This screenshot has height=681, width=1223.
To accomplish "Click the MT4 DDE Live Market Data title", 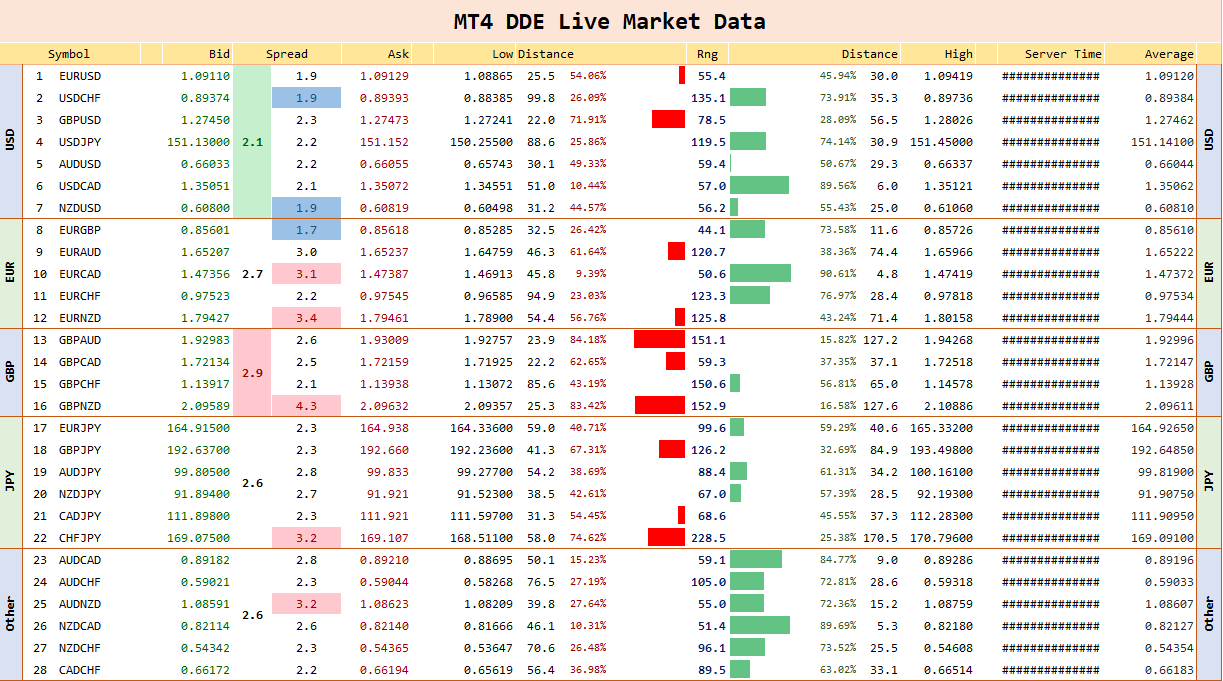I will point(610,21).
